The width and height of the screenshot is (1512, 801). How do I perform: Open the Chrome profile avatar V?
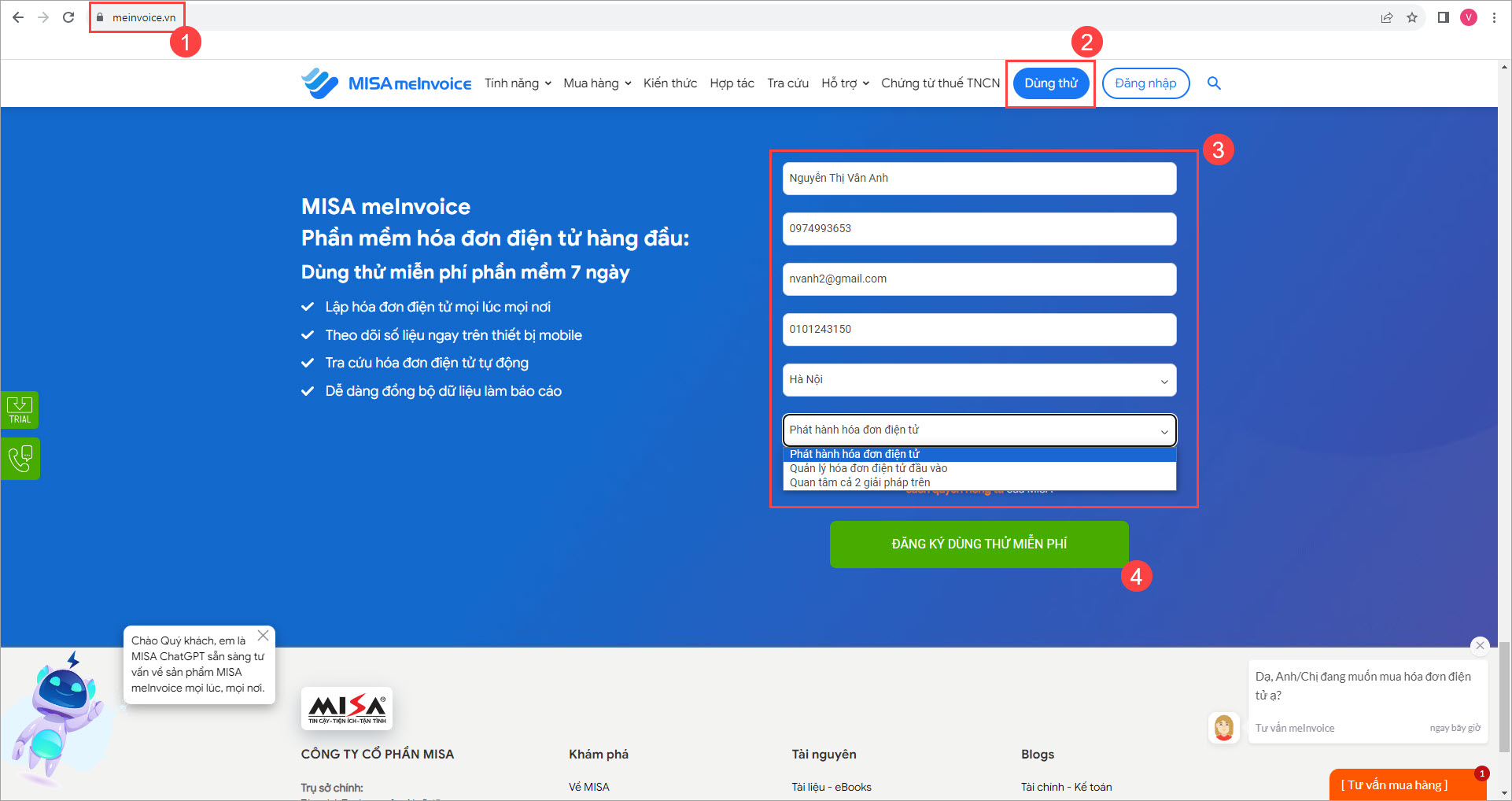click(x=1469, y=17)
